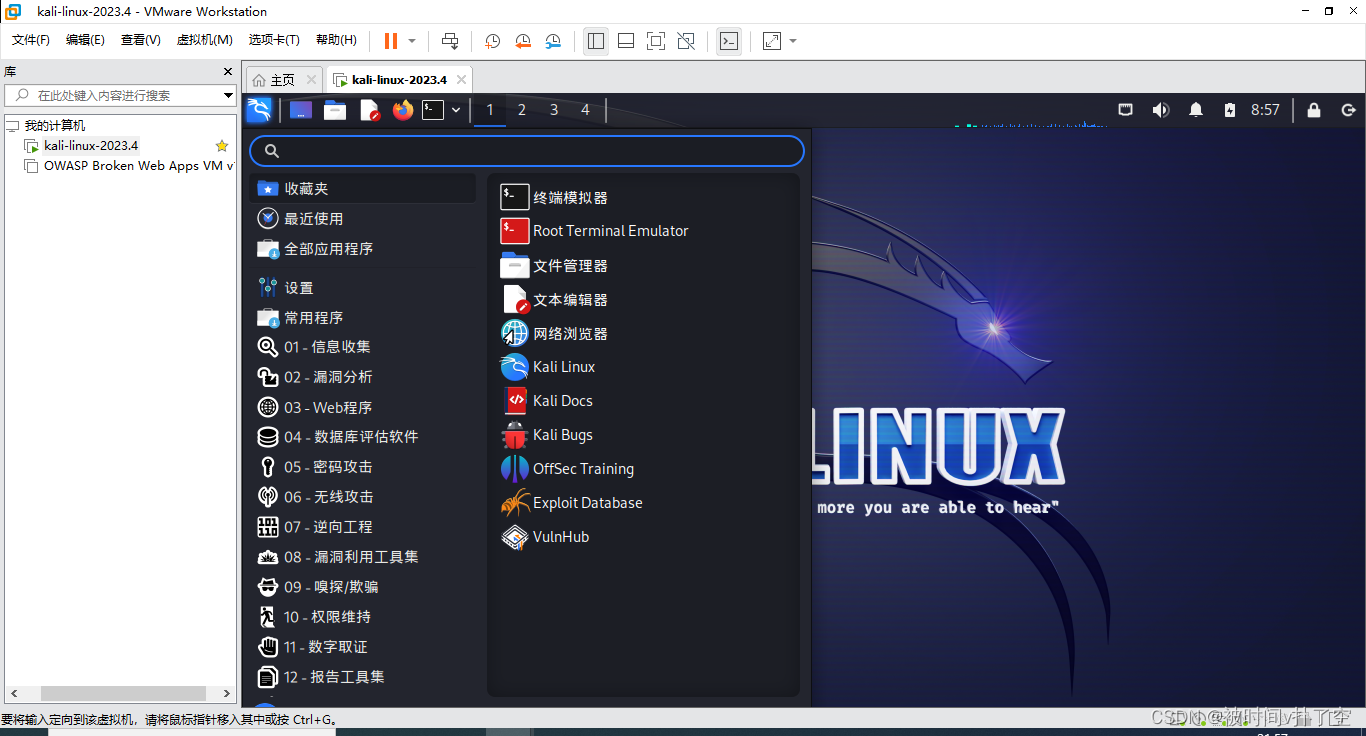Viewport: 1366px width, 736px height.
Task: Switch to workspace 3
Action: (x=554, y=110)
